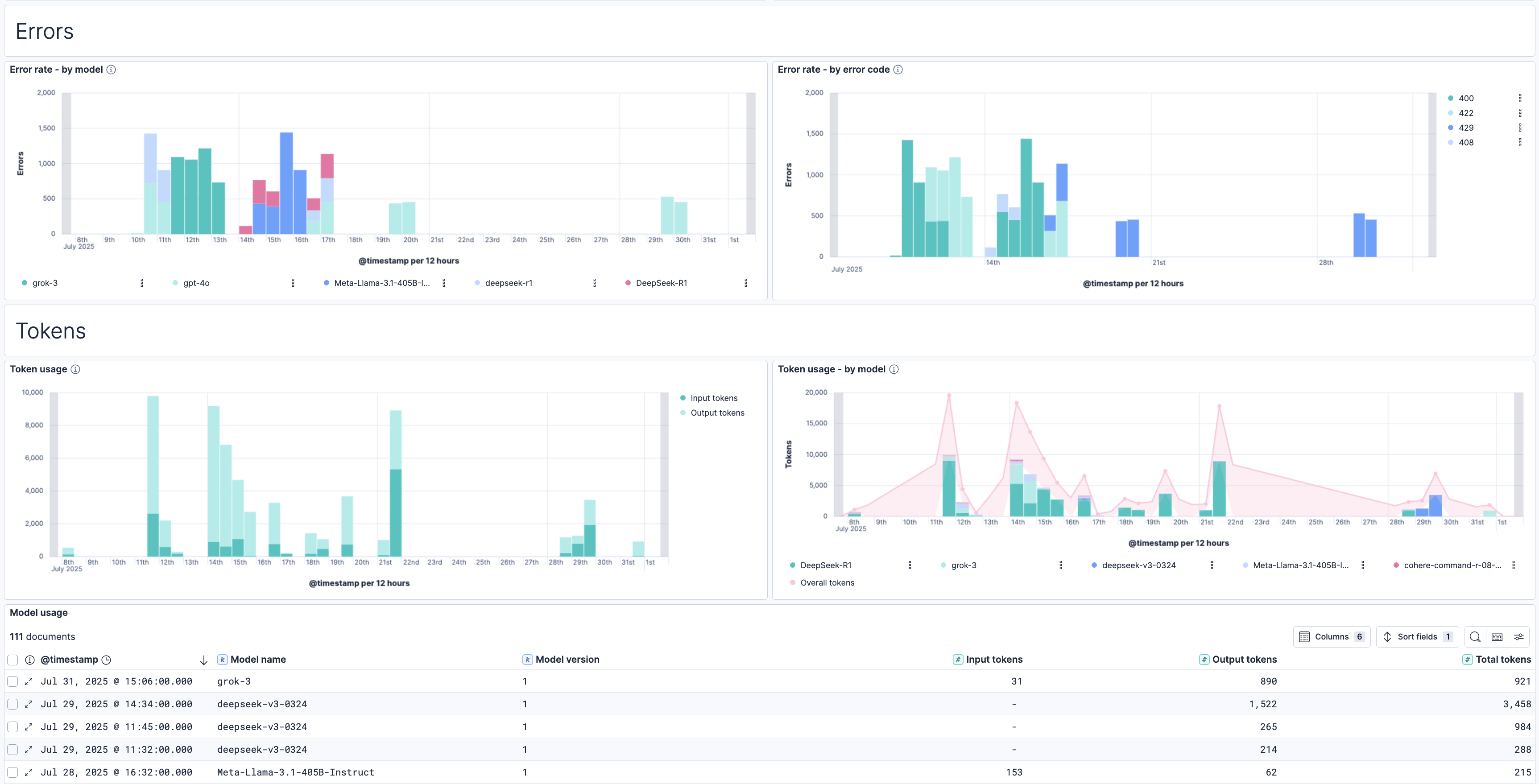This screenshot has height=784, width=1539.
Task: Open legend options for gpt-4o series
Action: (293, 283)
